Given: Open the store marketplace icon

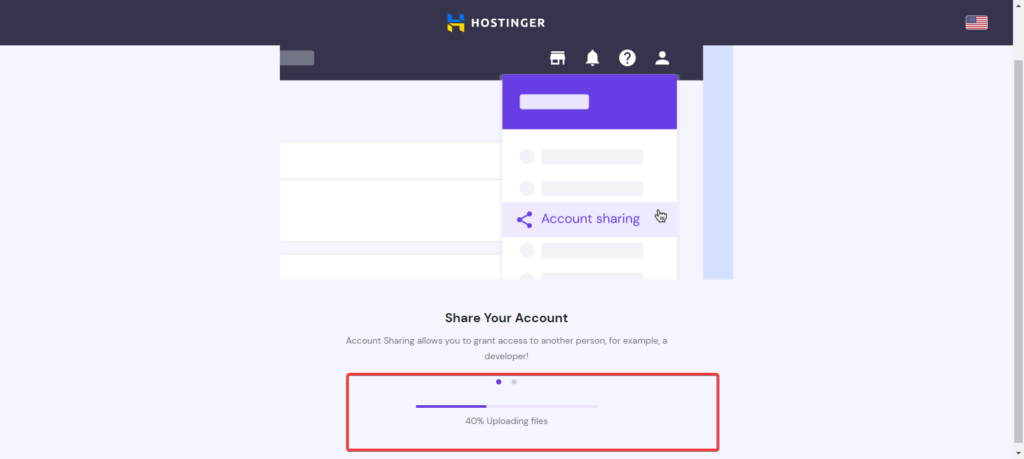Looking at the screenshot, I should [557, 58].
